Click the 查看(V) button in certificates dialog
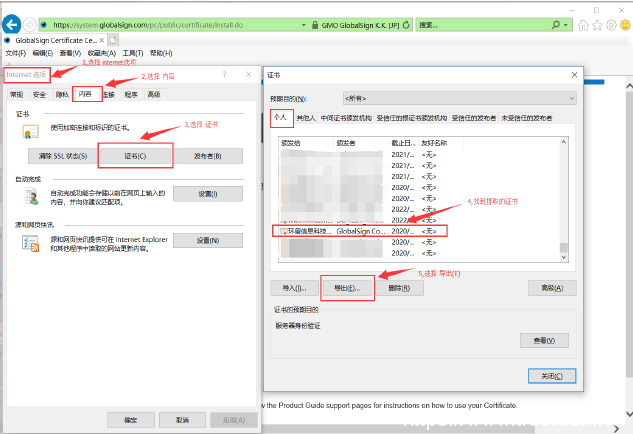Image resolution: width=633 pixels, height=434 pixels. coord(544,341)
